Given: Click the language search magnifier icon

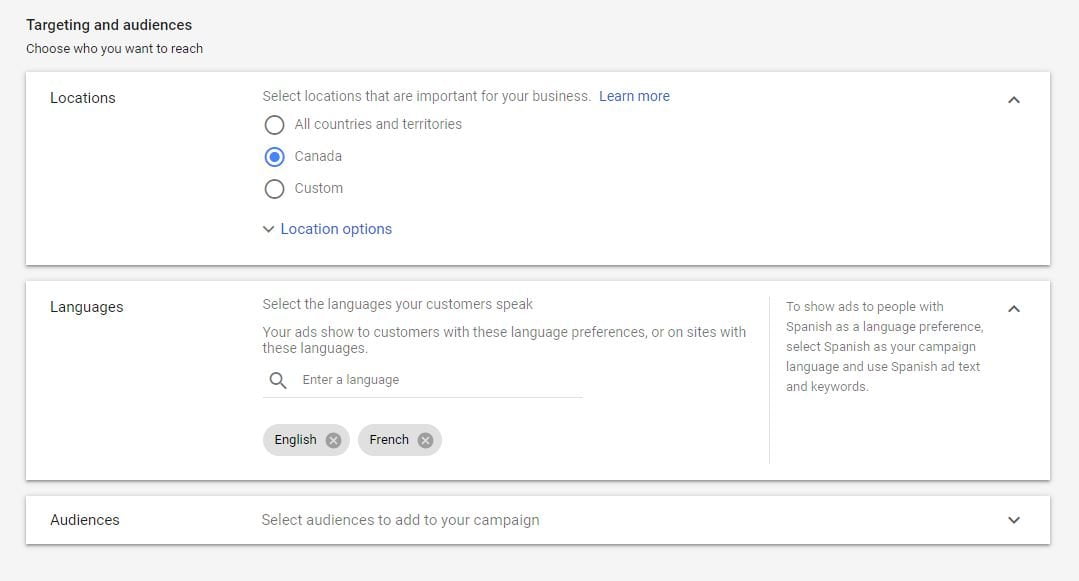Looking at the screenshot, I should click(x=278, y=380).
